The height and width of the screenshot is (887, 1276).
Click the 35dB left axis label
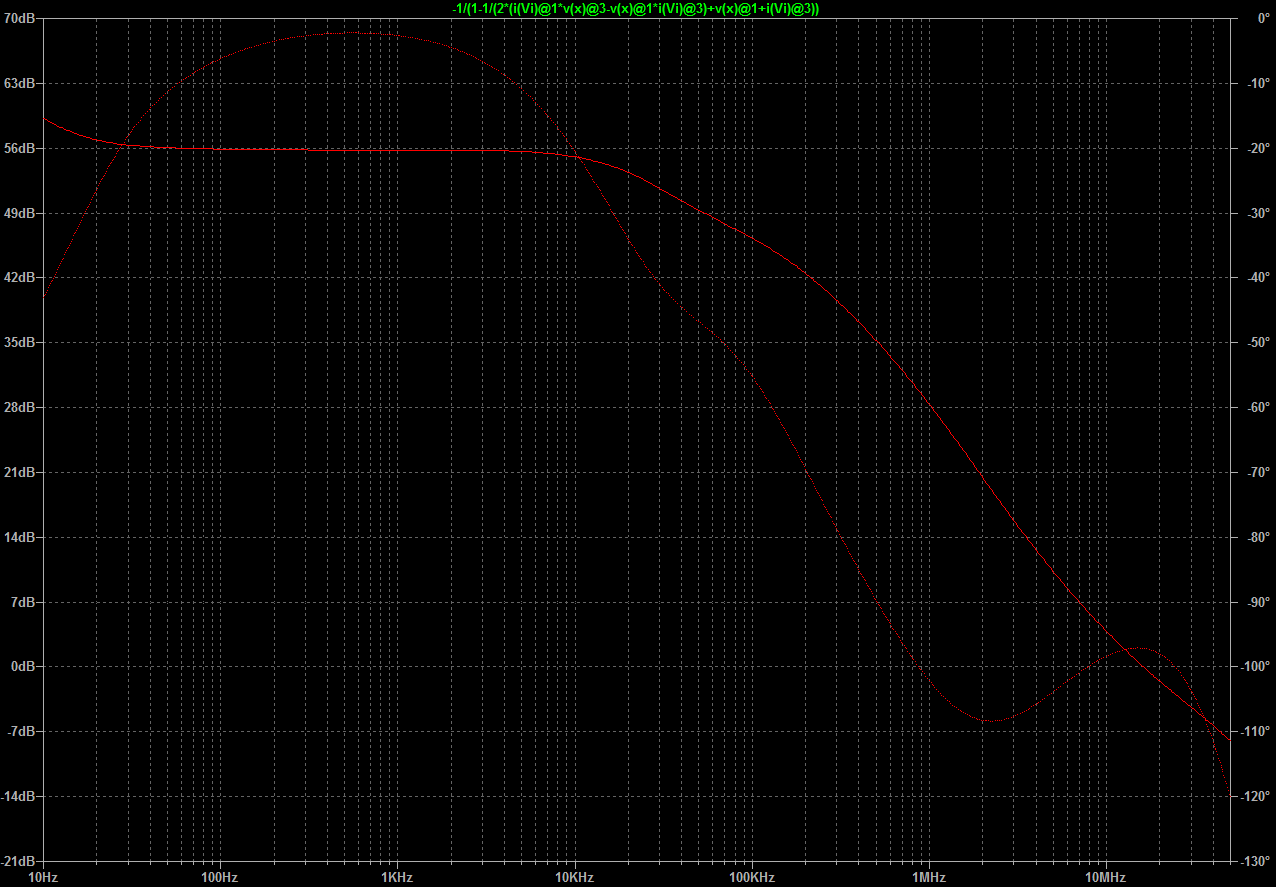20,343
